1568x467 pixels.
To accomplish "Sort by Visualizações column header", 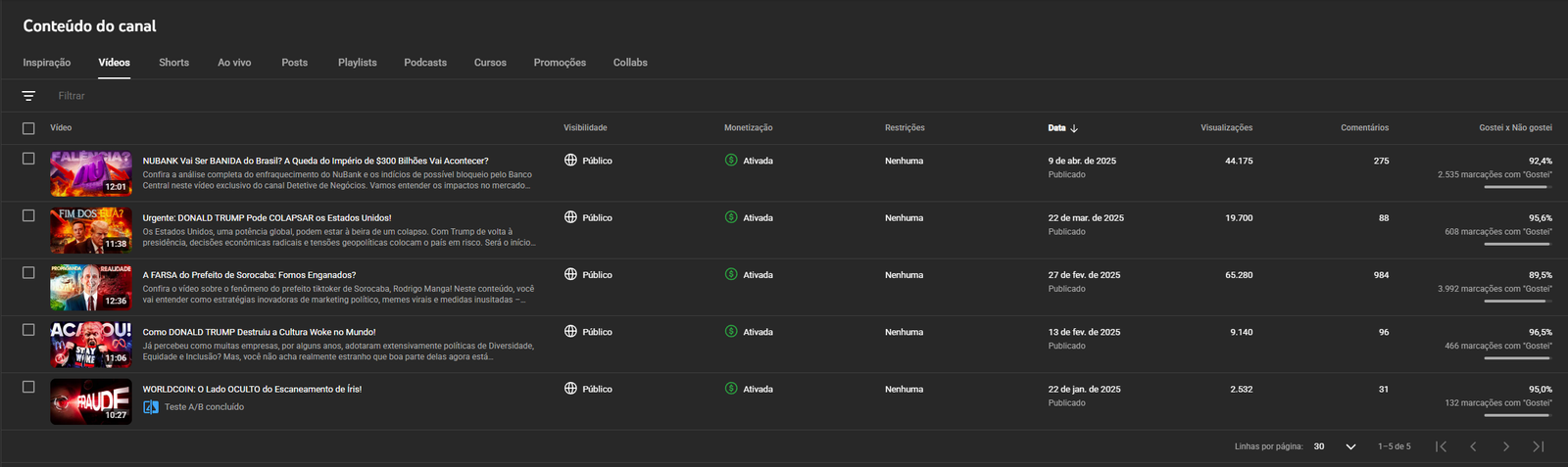I will (1226, 128).
